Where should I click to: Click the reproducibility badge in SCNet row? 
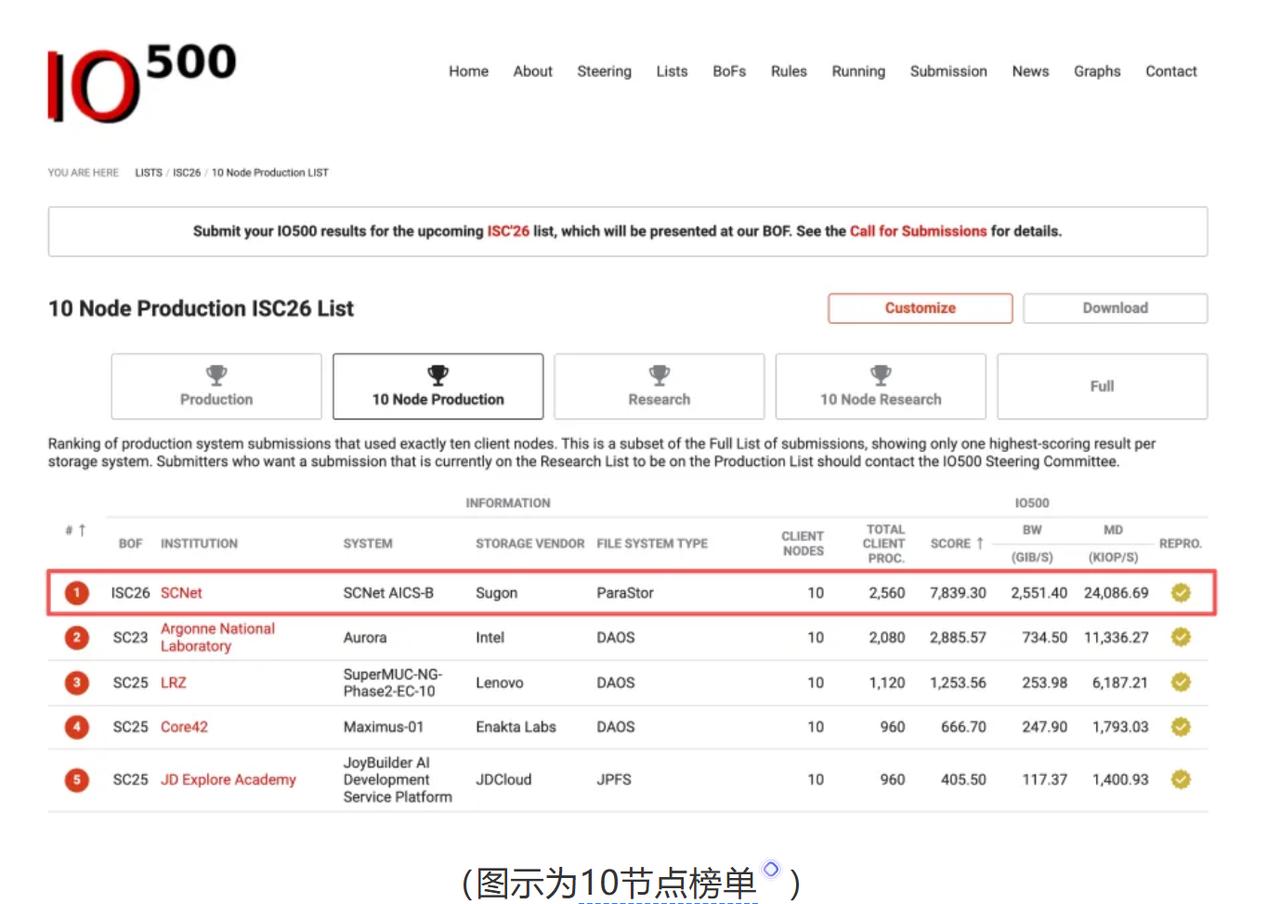point(1181,593)
